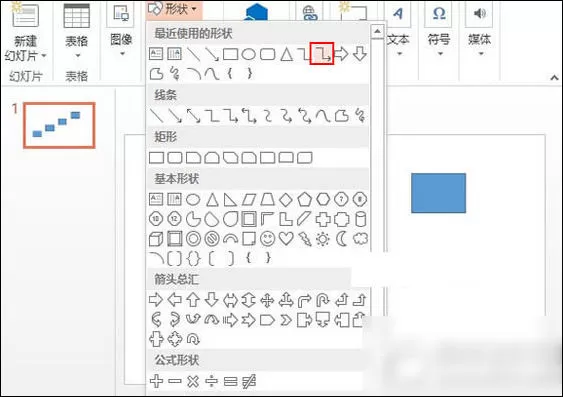Select the down arrow in recently used shapes

[360, 54]
